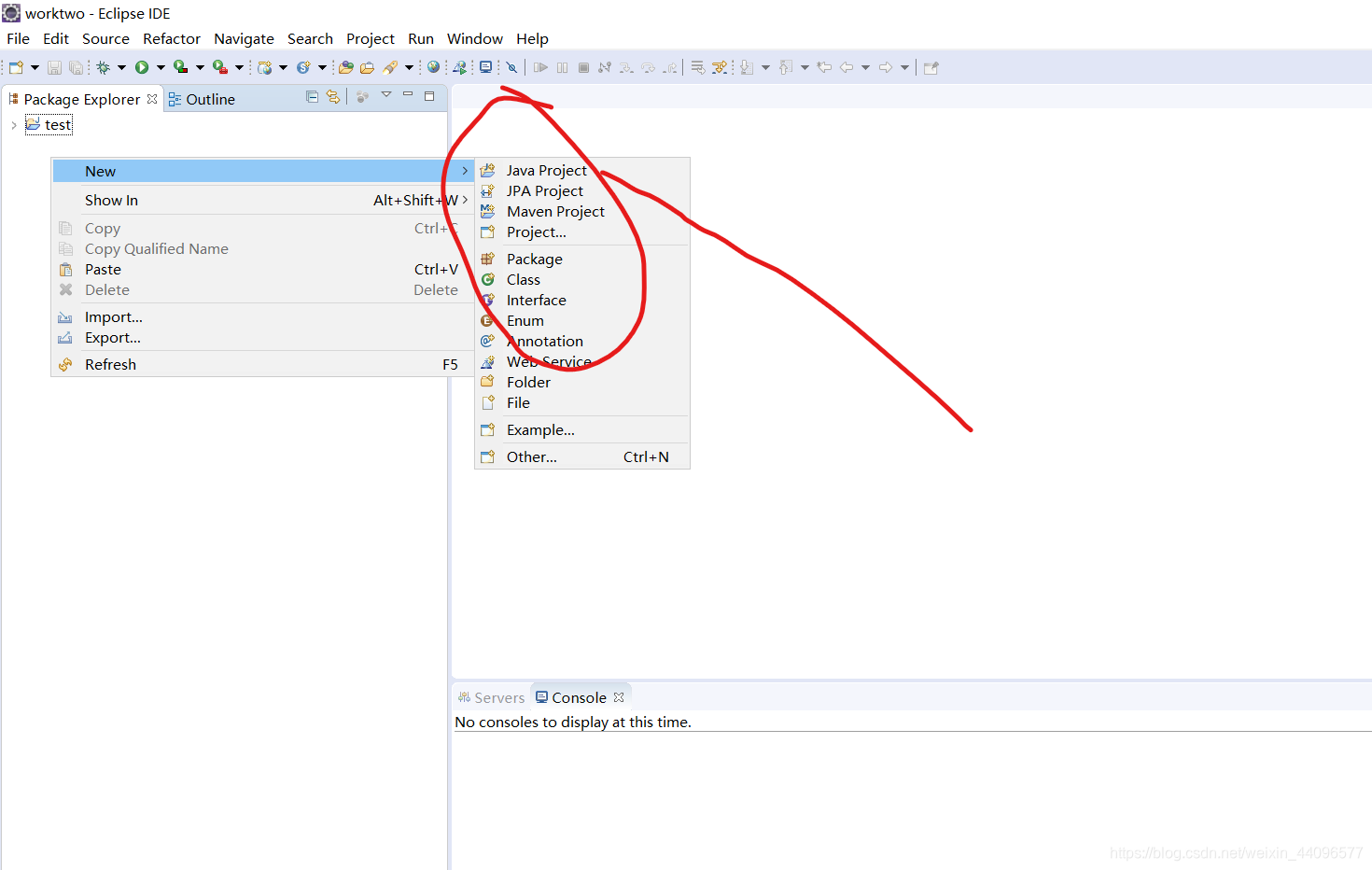This screenshot has width=1372, height=870.
Task: Toggle Skip All Breakpoints icon
Action: pyautogui.click(x=511, y=67)
